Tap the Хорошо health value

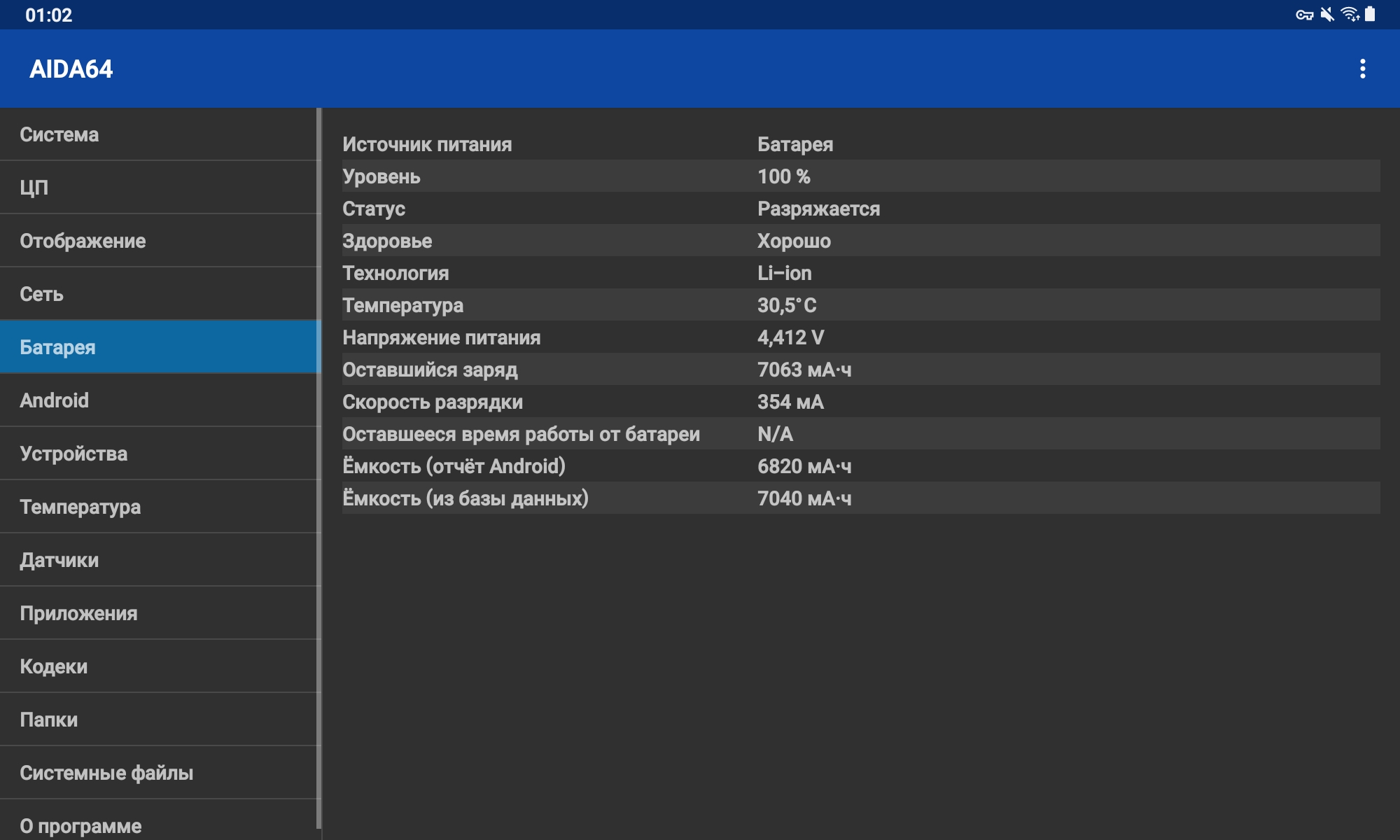(x=794, y=241)
